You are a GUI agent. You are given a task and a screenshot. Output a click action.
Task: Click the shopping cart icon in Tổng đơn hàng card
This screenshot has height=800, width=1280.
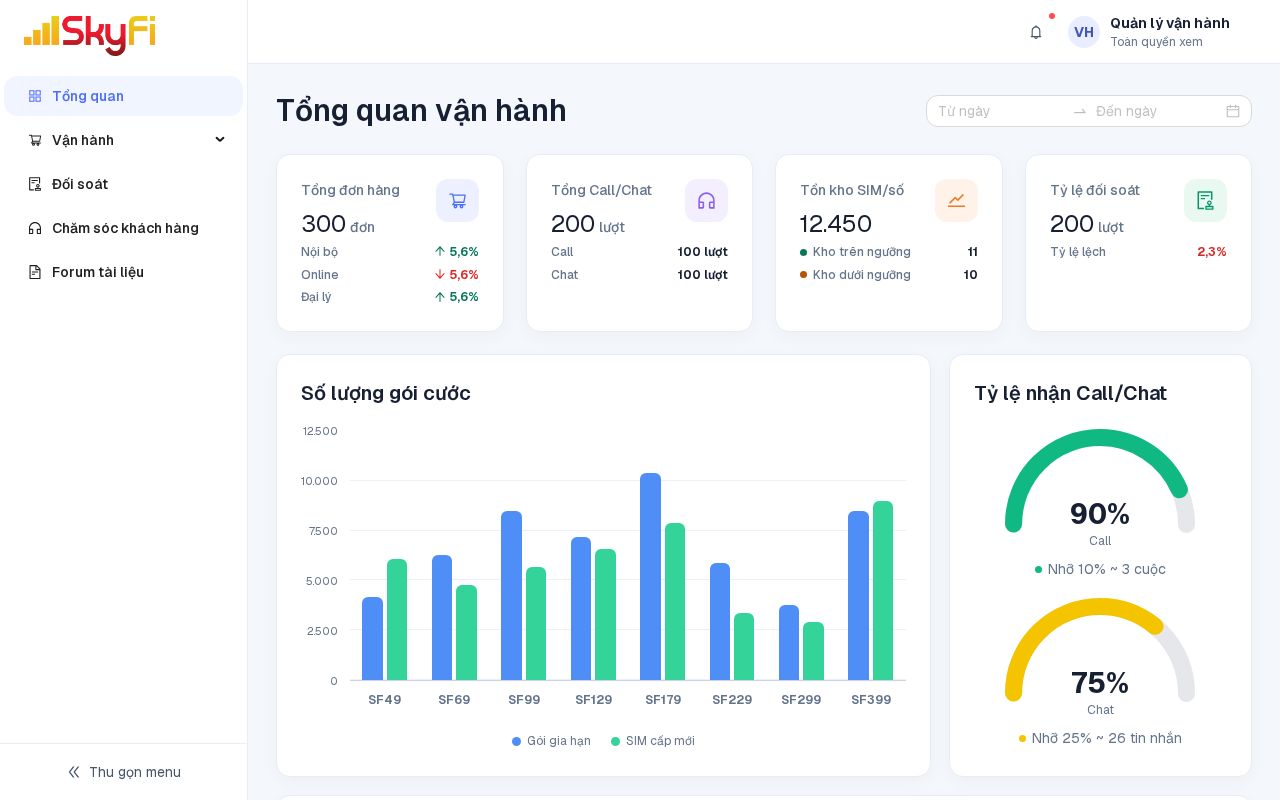(x=458, y=201)
